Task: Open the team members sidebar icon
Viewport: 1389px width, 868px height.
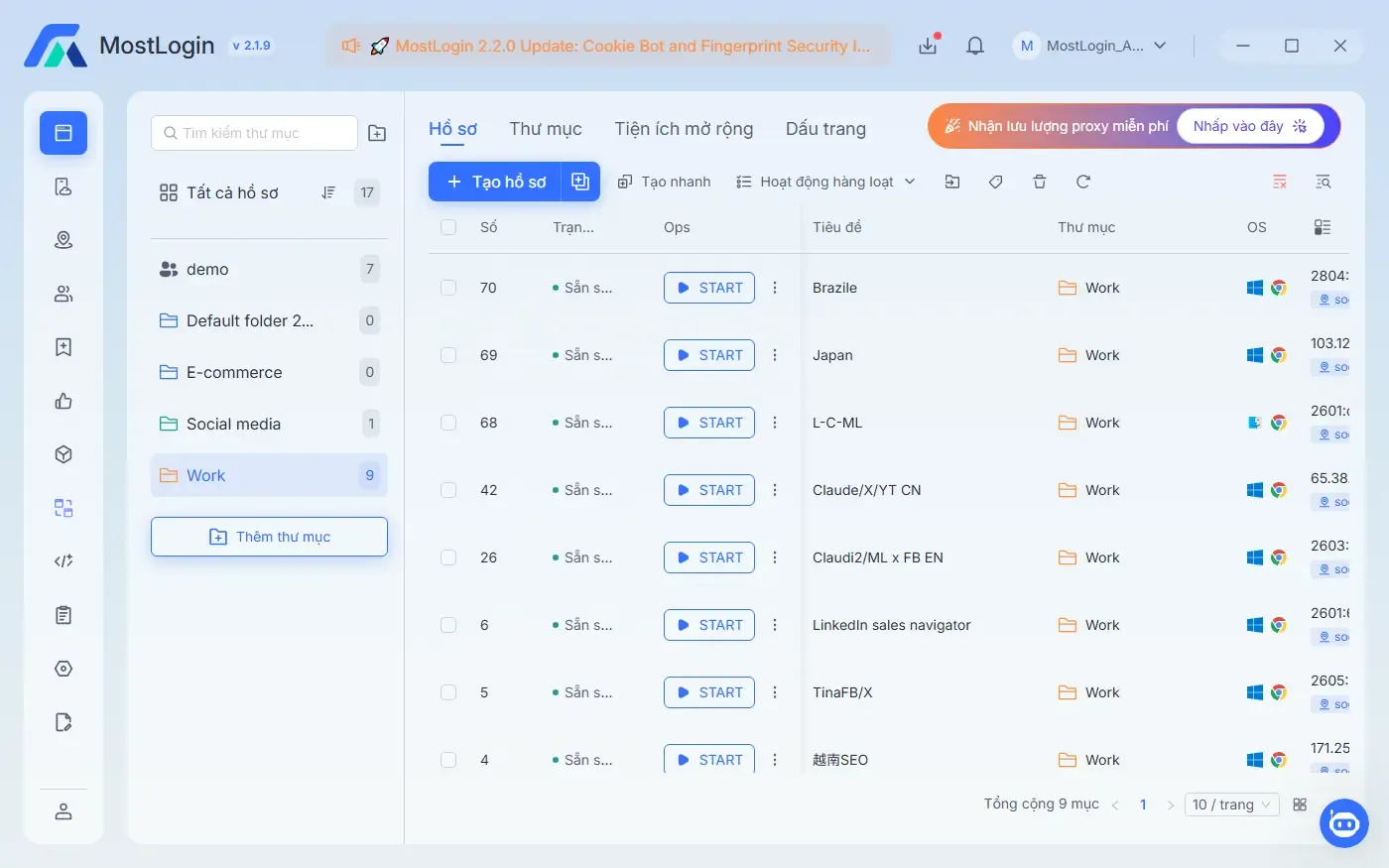Action: (63, 294)
